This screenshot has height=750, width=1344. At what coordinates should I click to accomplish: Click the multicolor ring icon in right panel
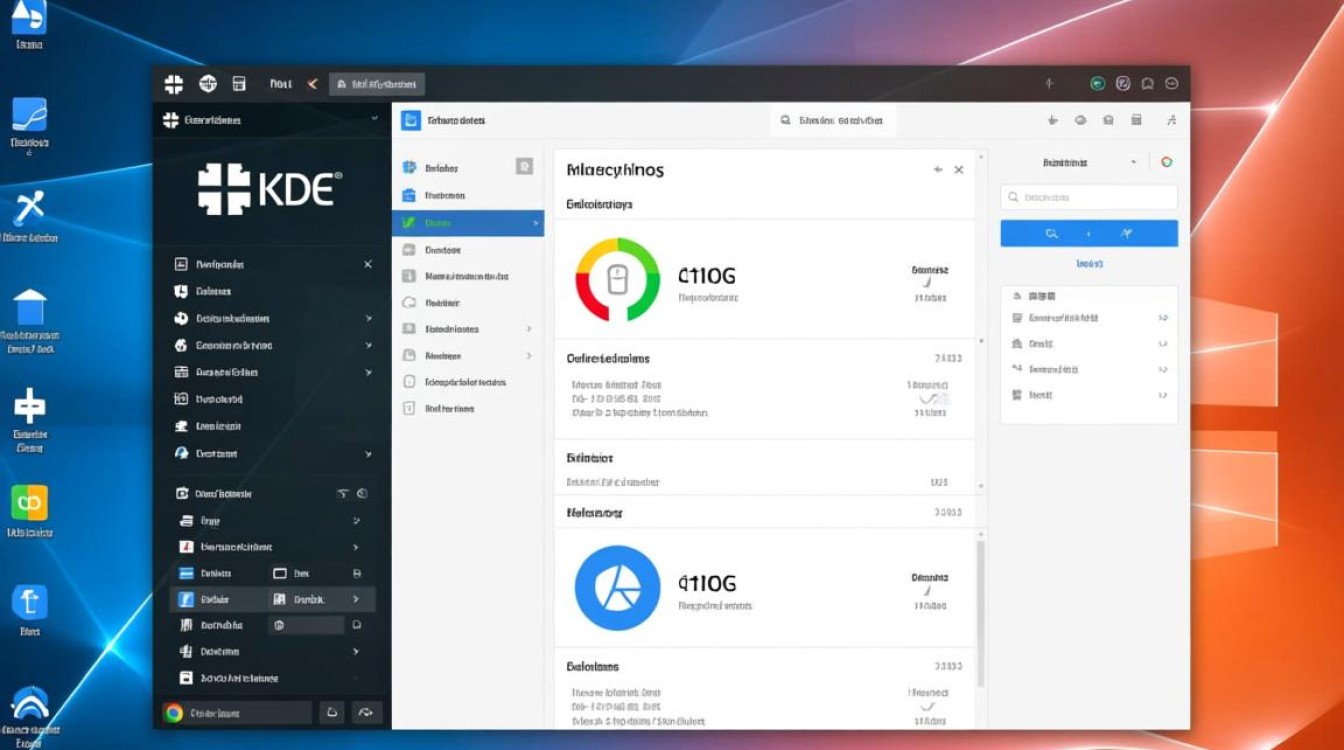tap(1166, 162)
